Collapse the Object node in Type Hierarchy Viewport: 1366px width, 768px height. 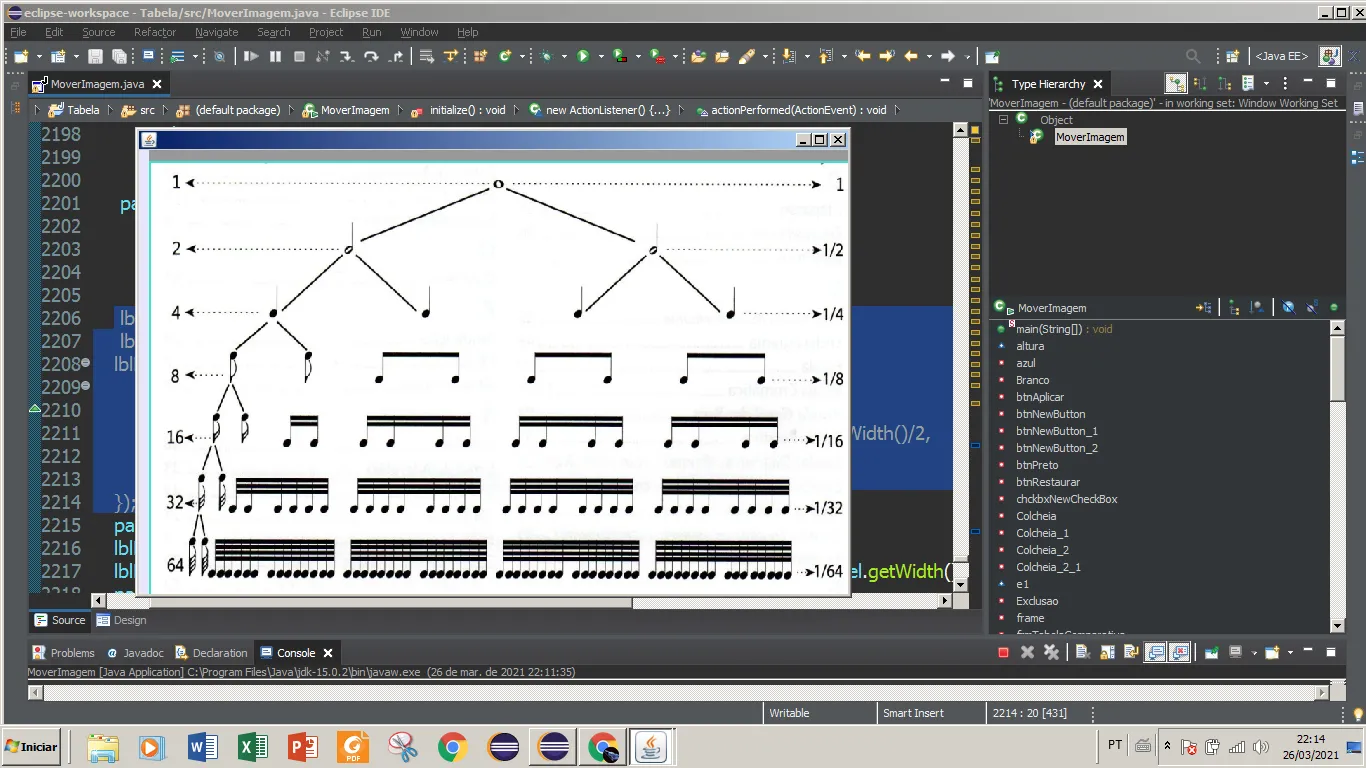pos(1003,120)
